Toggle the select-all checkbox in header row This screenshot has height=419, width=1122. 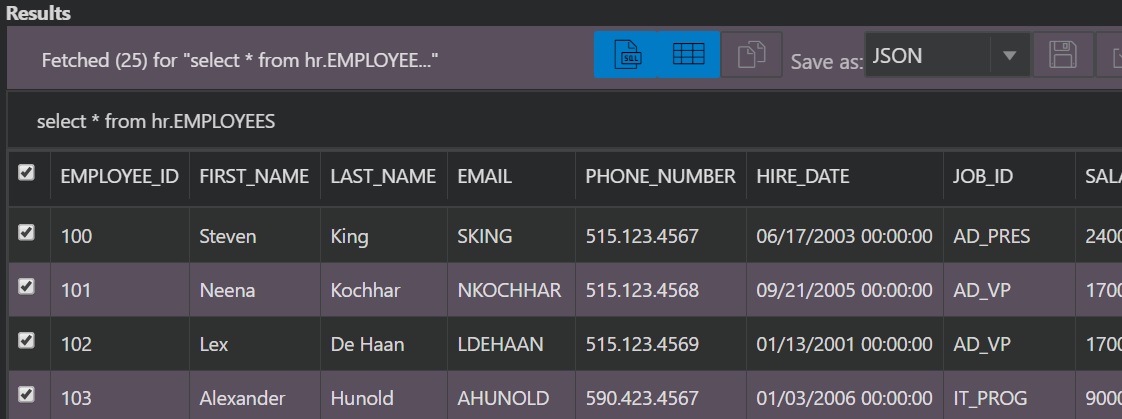click(26, 173)
